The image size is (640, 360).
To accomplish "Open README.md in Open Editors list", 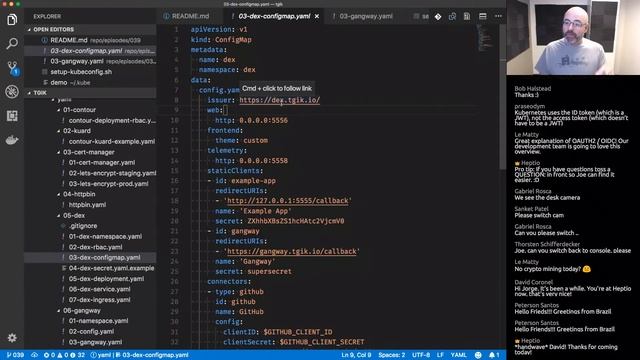I will pyautogui.click(x=90, y=40).
